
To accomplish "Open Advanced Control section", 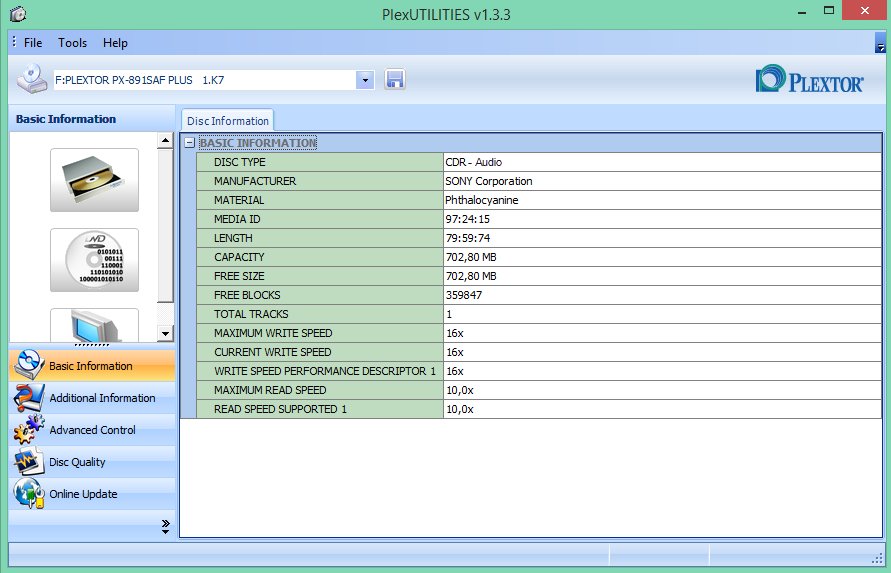I will click(x=92, y=430).
